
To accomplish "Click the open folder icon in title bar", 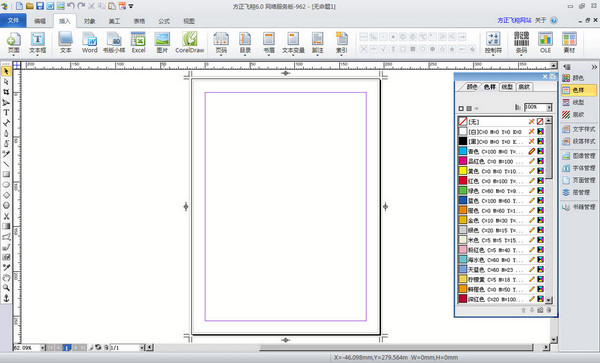I will tap(29, 6).
